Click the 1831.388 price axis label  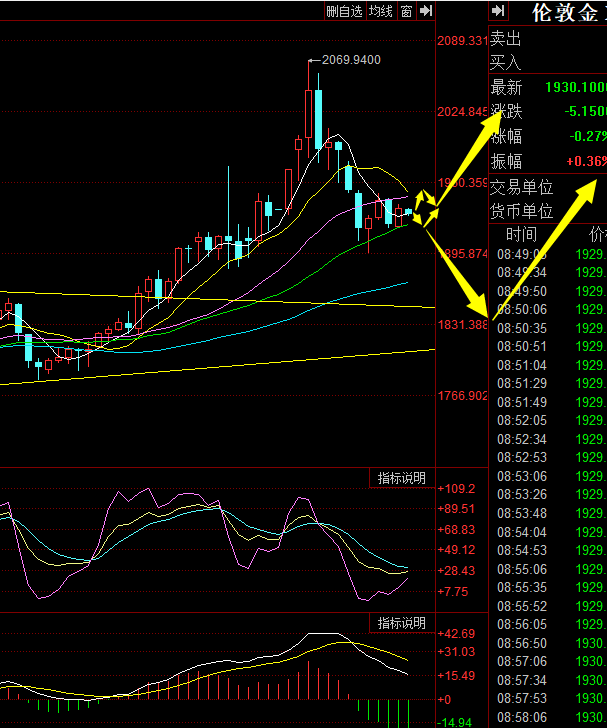pyautogui.click(x=463, y=325)
